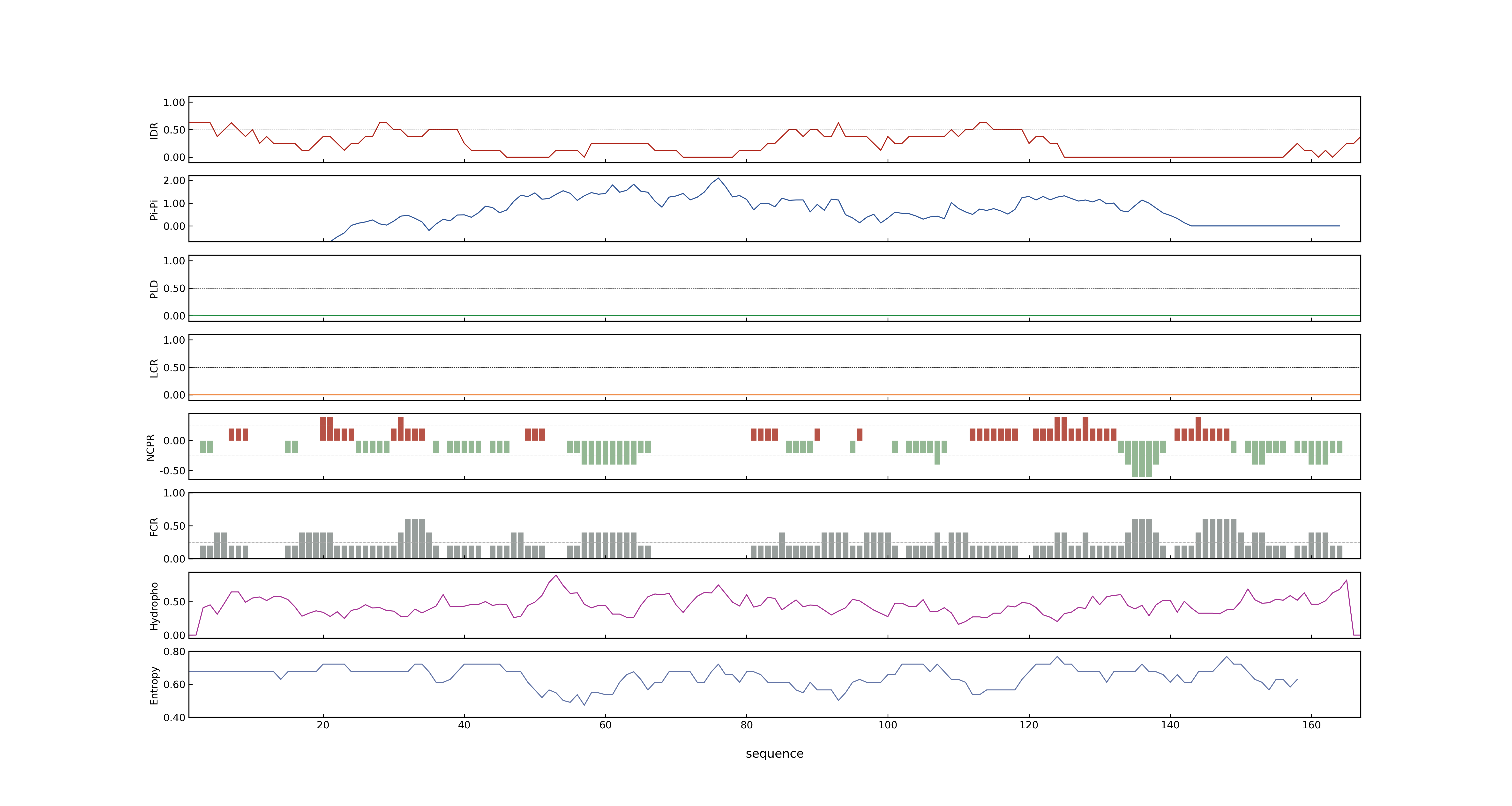1512x806 pixels.
Task: Click the x-axis tick label 80
Action: click(x=747, y=725)
